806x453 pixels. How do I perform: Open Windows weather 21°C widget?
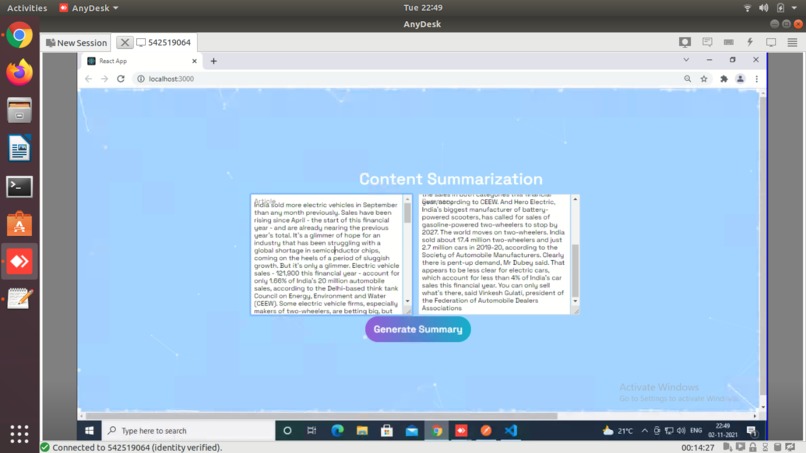(x=618, y=430)
